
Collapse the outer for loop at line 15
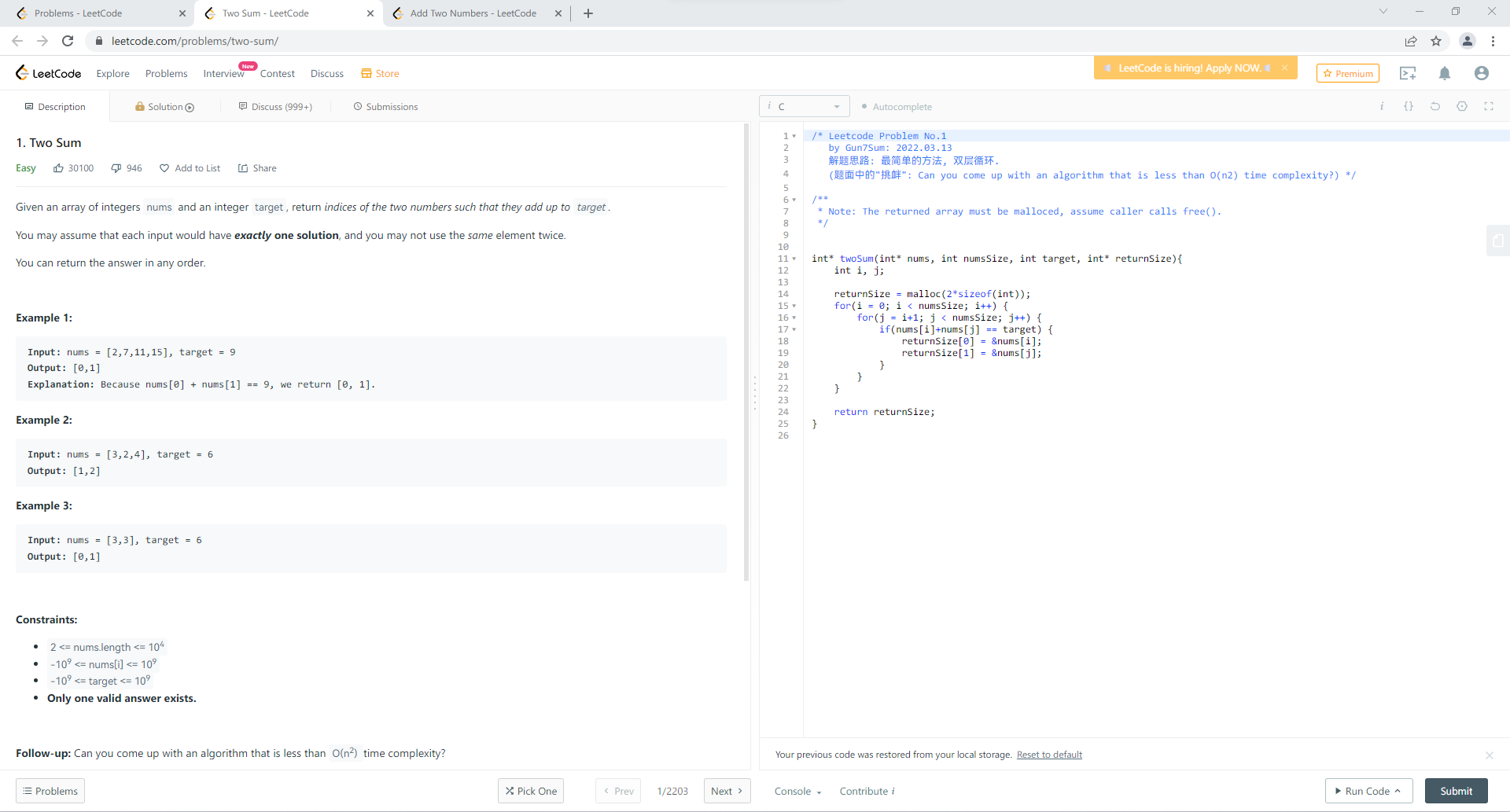pos(794,306)
